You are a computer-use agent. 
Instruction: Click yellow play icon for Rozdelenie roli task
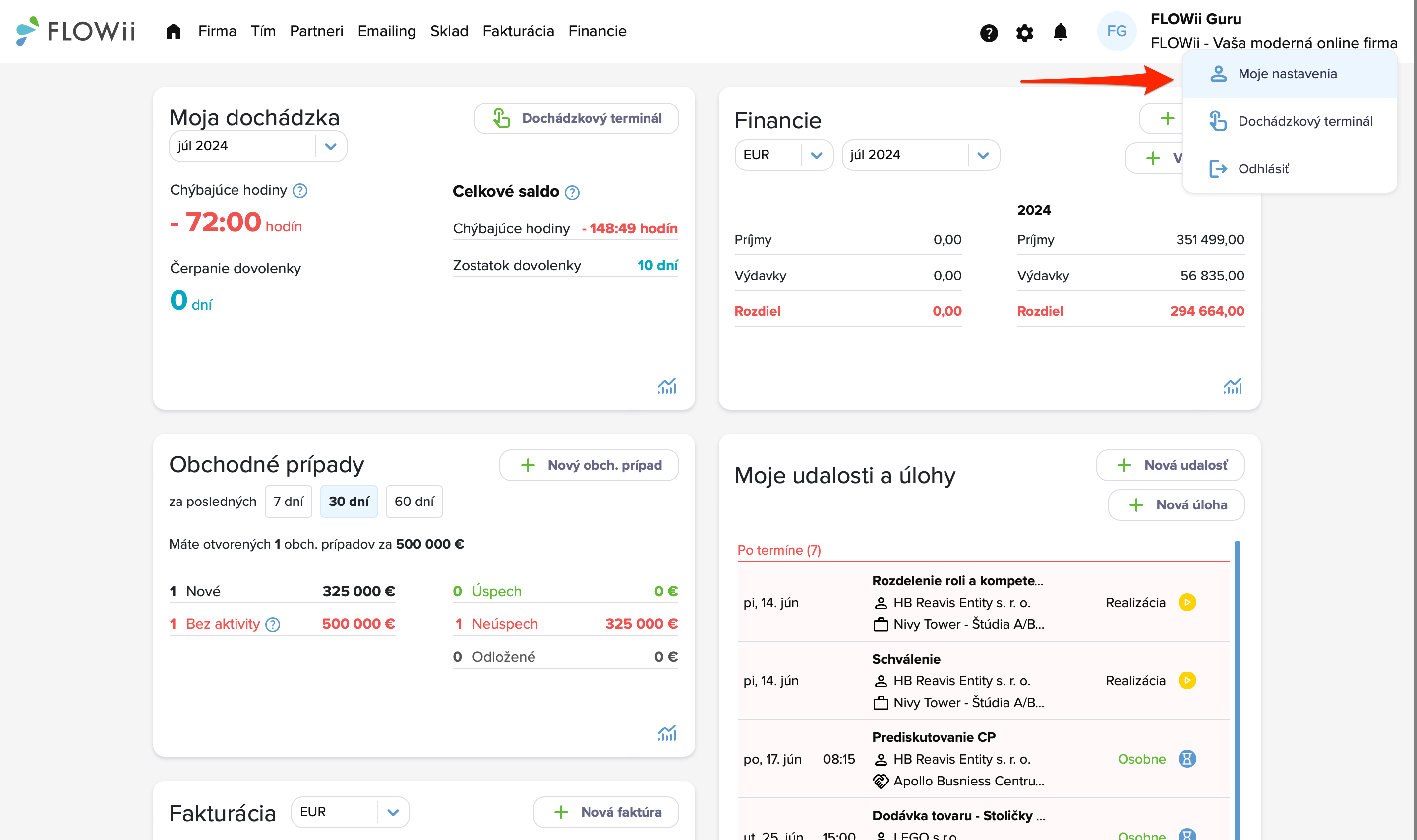tap(1187, 602)
